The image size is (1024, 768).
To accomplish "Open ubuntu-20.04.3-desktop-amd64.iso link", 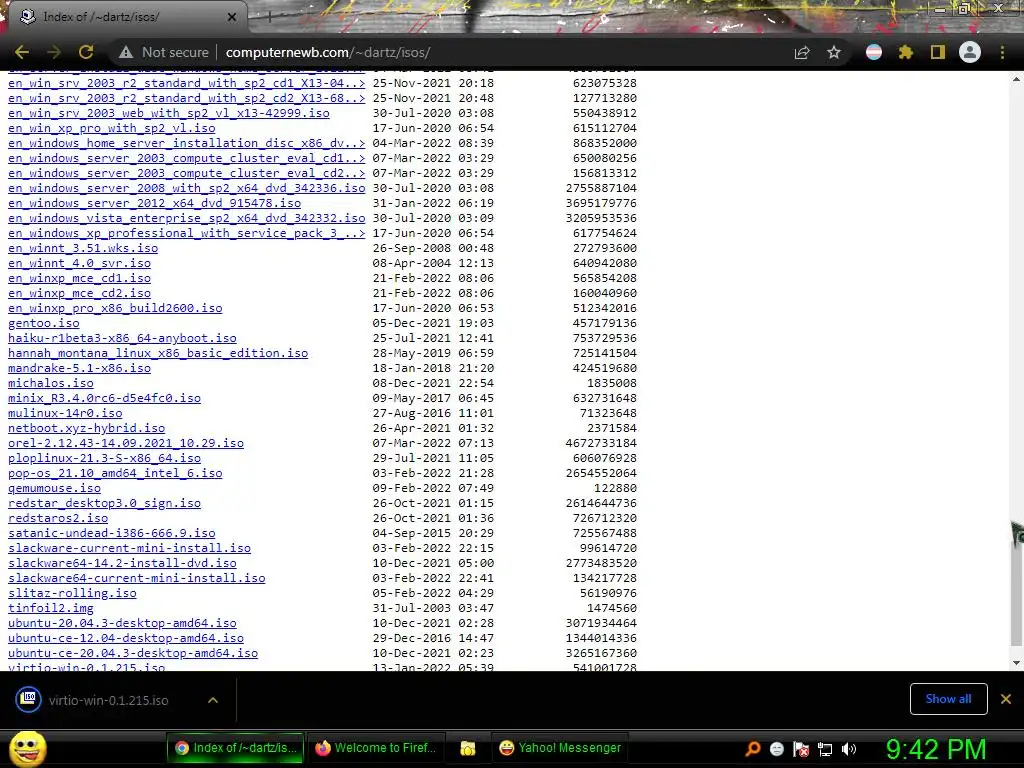I will [122, 624].
